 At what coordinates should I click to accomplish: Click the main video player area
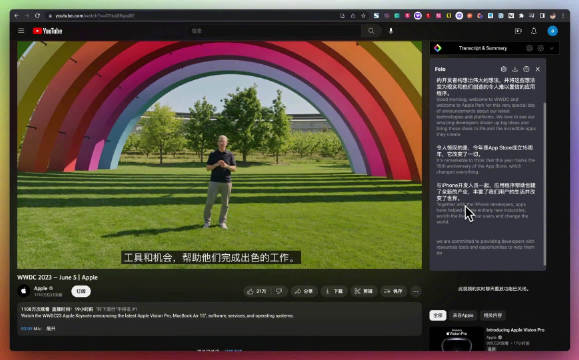(x=219, y=155)
